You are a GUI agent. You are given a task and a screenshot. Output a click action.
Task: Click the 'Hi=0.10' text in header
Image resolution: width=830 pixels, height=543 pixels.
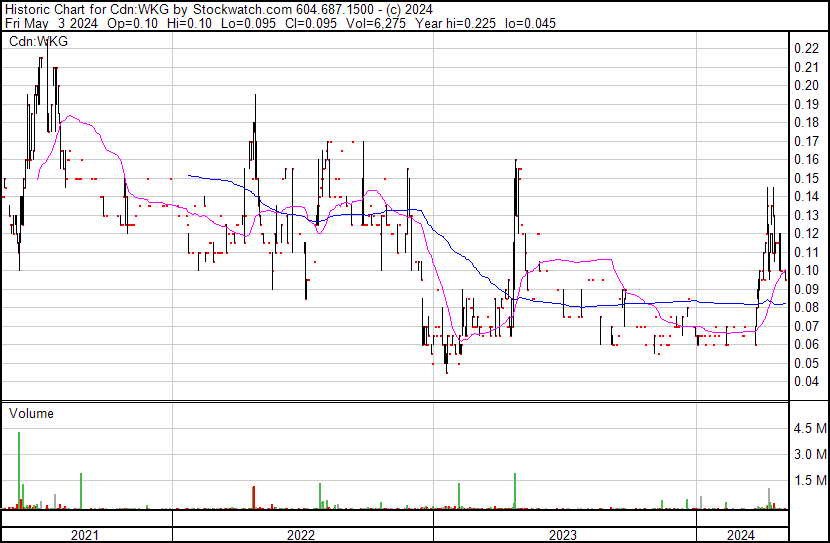point(189,23)
